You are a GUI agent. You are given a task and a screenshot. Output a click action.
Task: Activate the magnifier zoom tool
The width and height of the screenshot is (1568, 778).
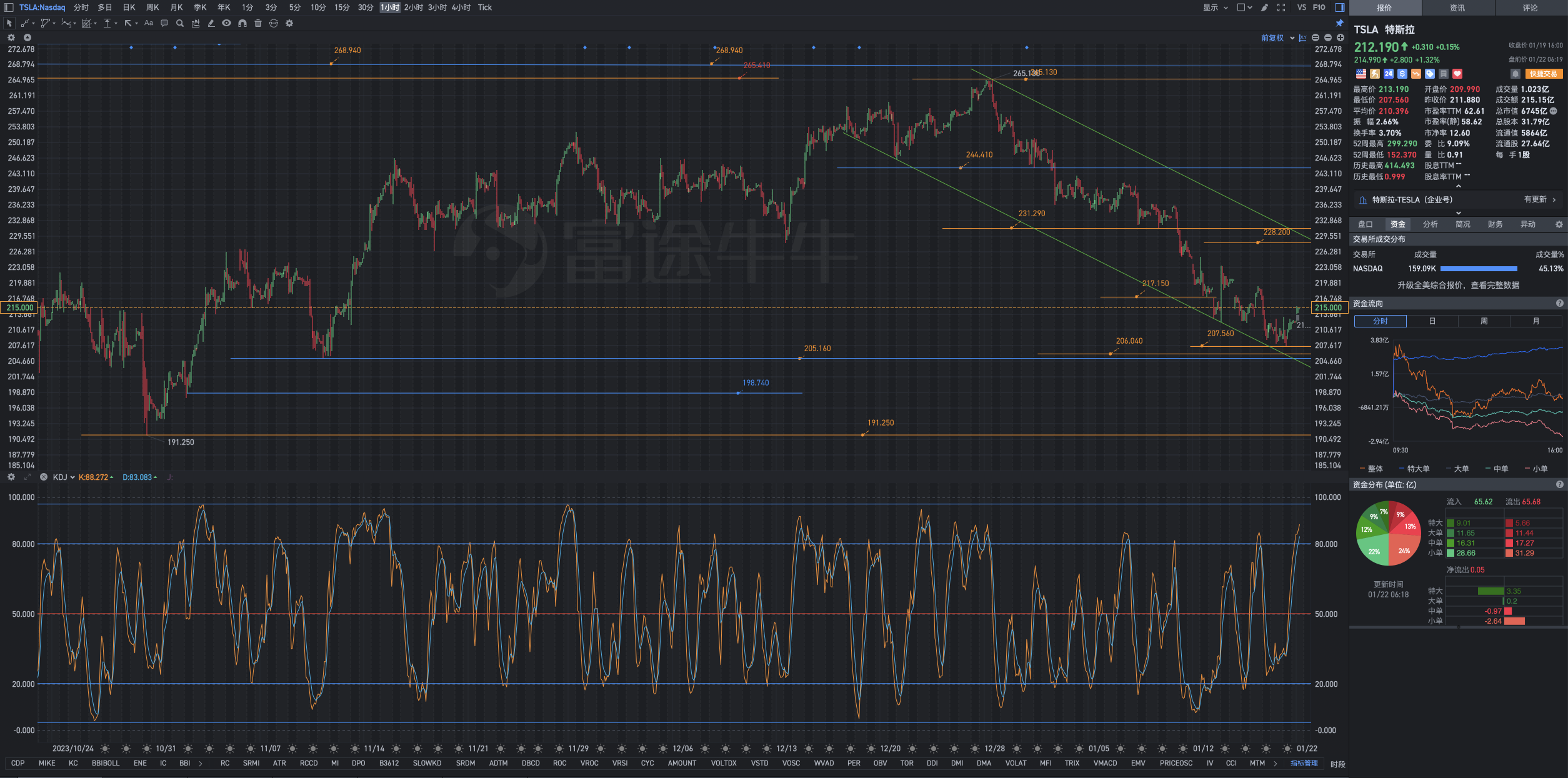tap(180, 23)
